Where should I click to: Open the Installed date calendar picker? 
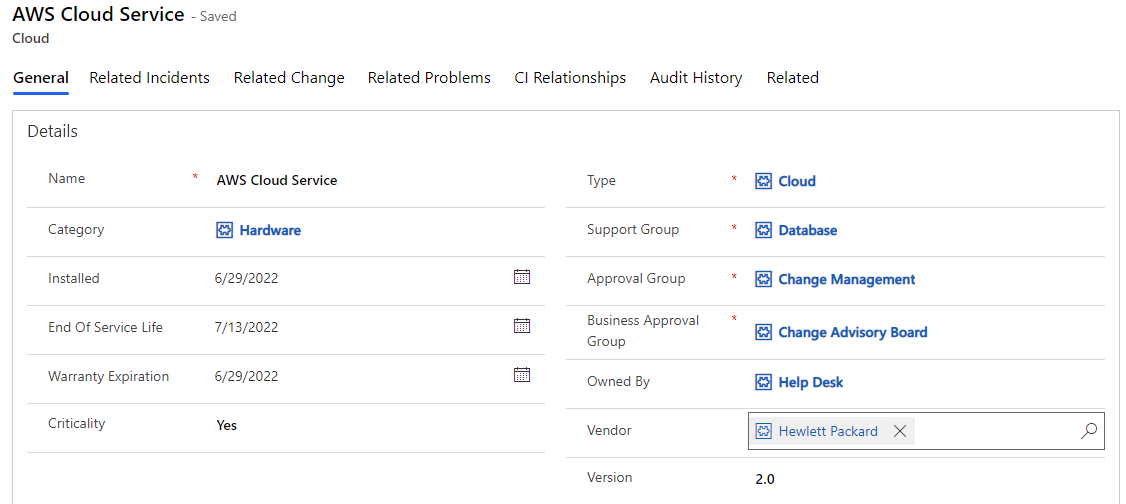click(521, 277)
